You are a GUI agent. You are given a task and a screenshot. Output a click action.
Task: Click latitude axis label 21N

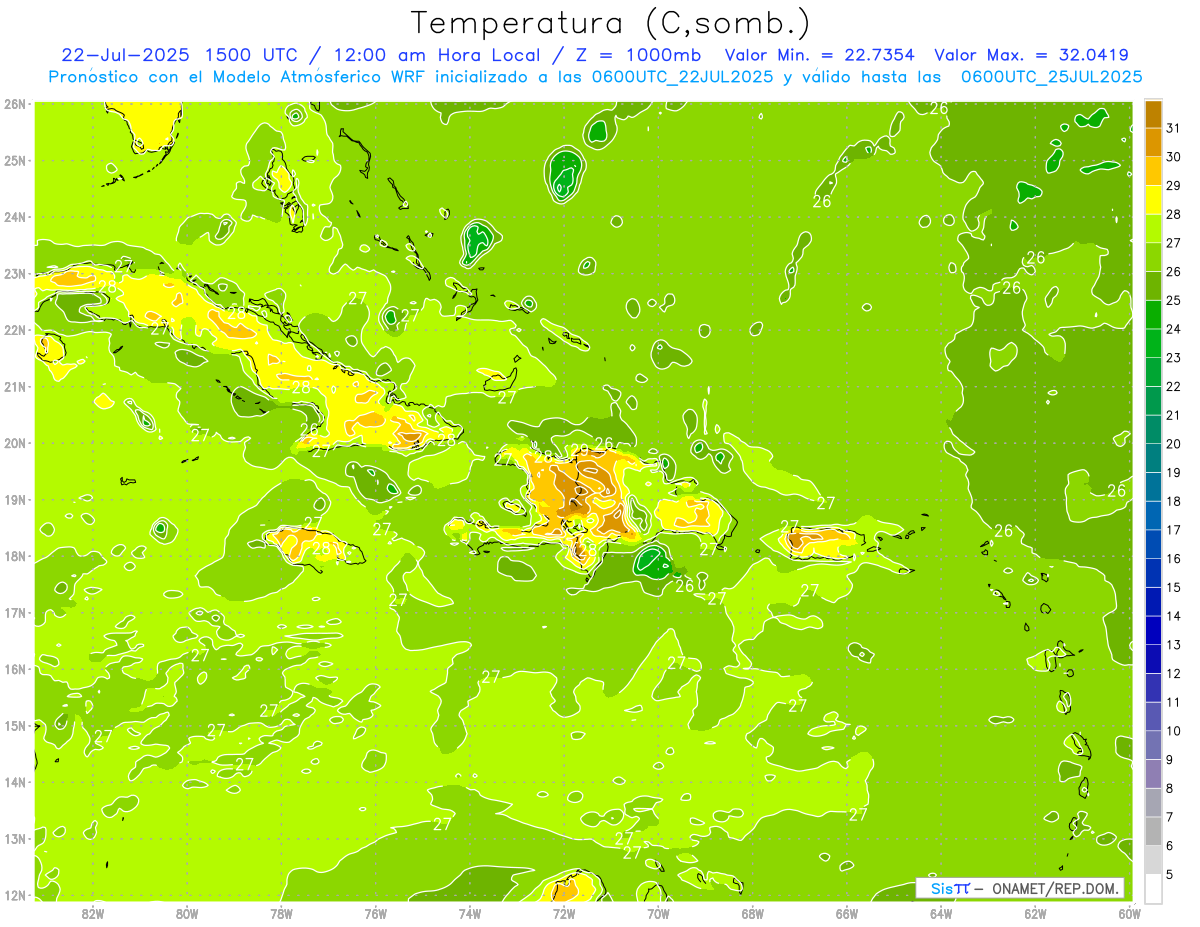15,387
